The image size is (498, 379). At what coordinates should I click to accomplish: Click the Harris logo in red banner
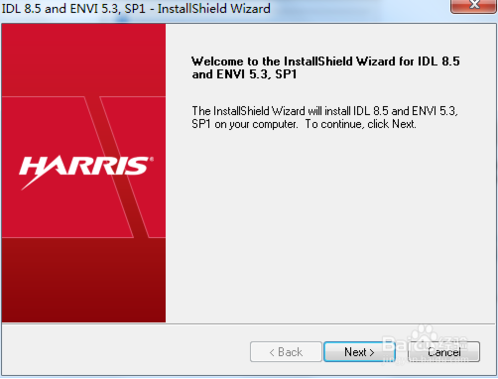click(x=86, y=172)
